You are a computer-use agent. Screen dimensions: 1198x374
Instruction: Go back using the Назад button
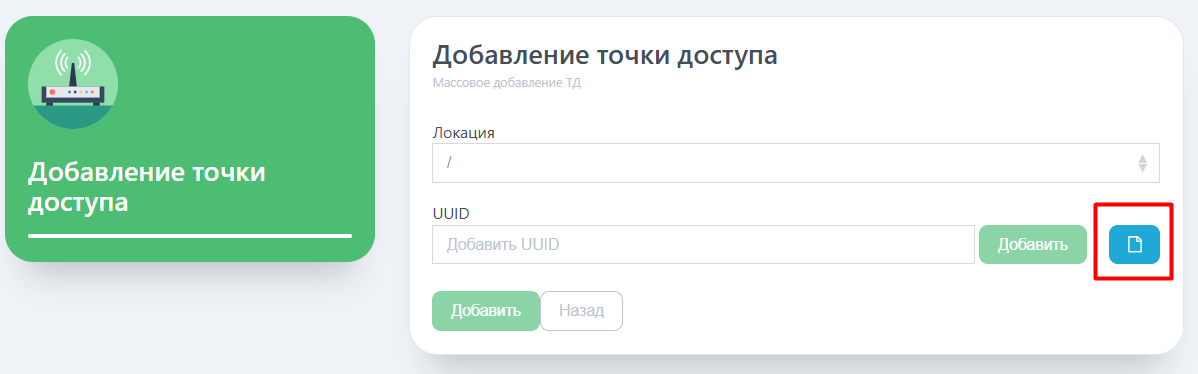click(x=581, y=311)
